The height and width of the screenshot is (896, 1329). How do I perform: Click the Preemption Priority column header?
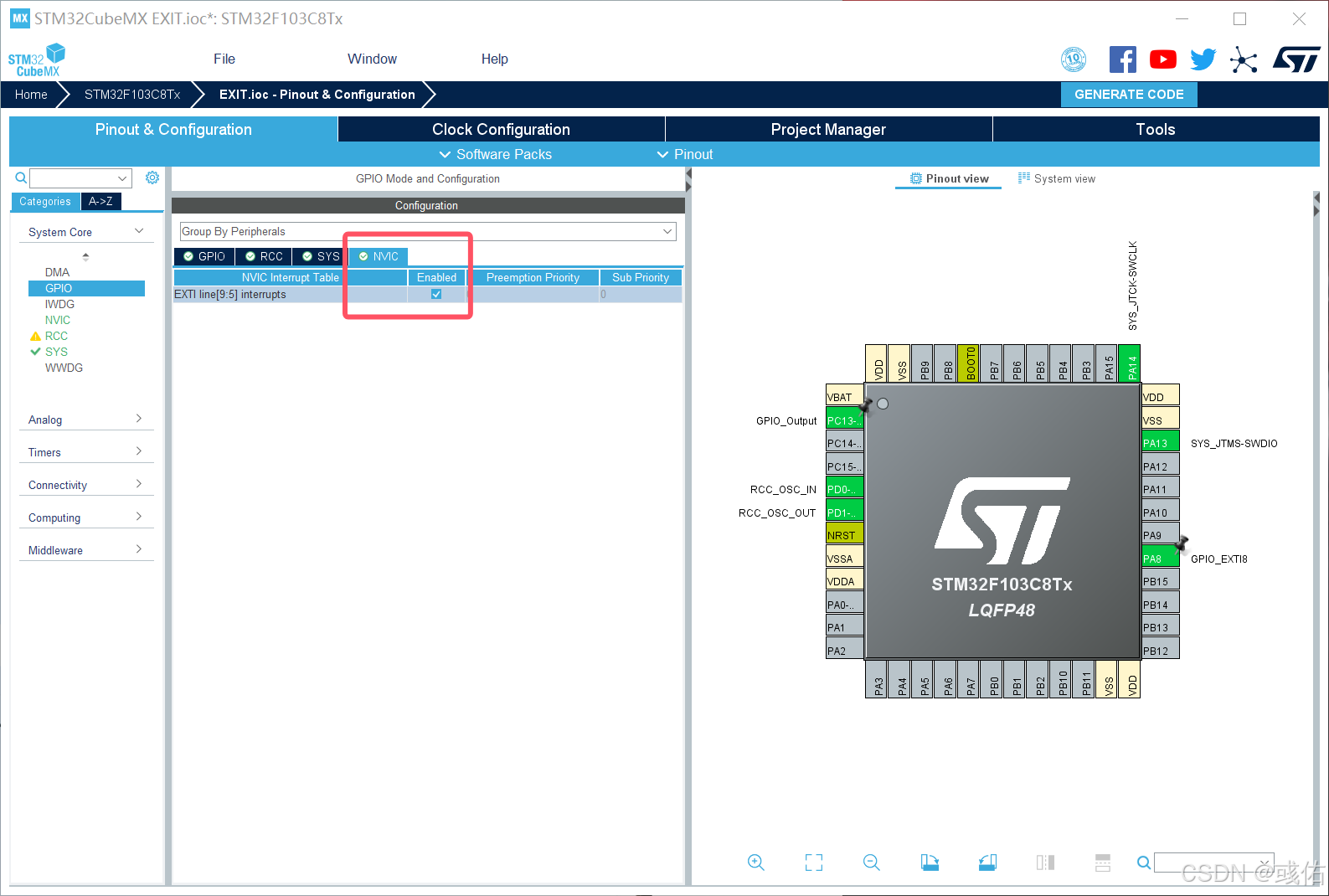[533, 277]
